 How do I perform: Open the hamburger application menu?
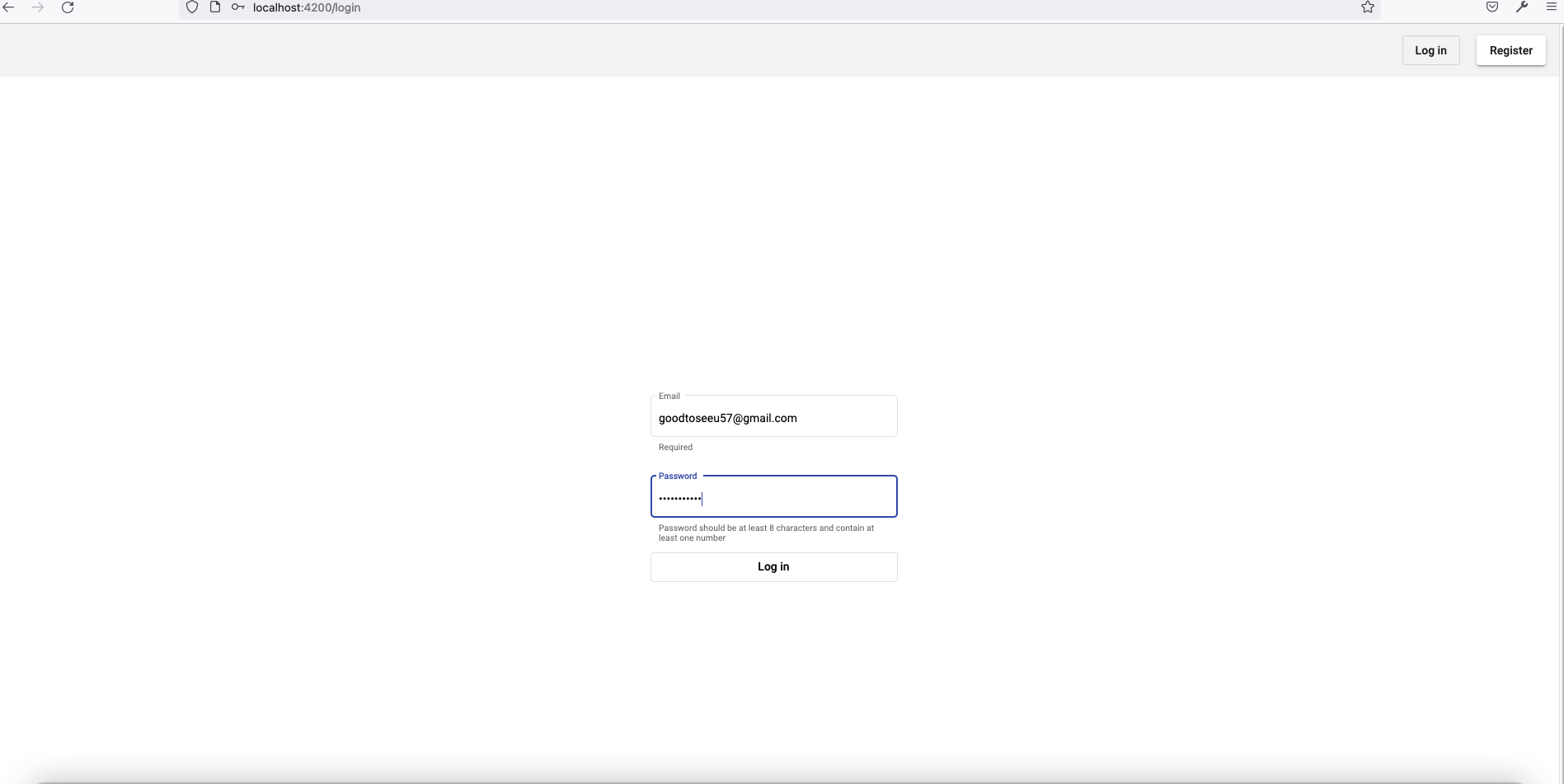click(1552, 7)
